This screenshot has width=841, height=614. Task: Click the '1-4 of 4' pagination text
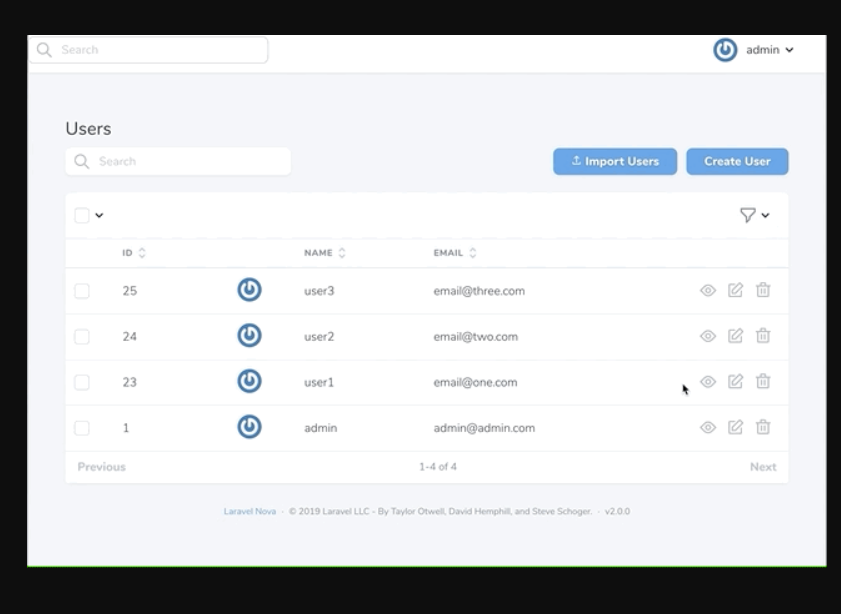[438, 467]
